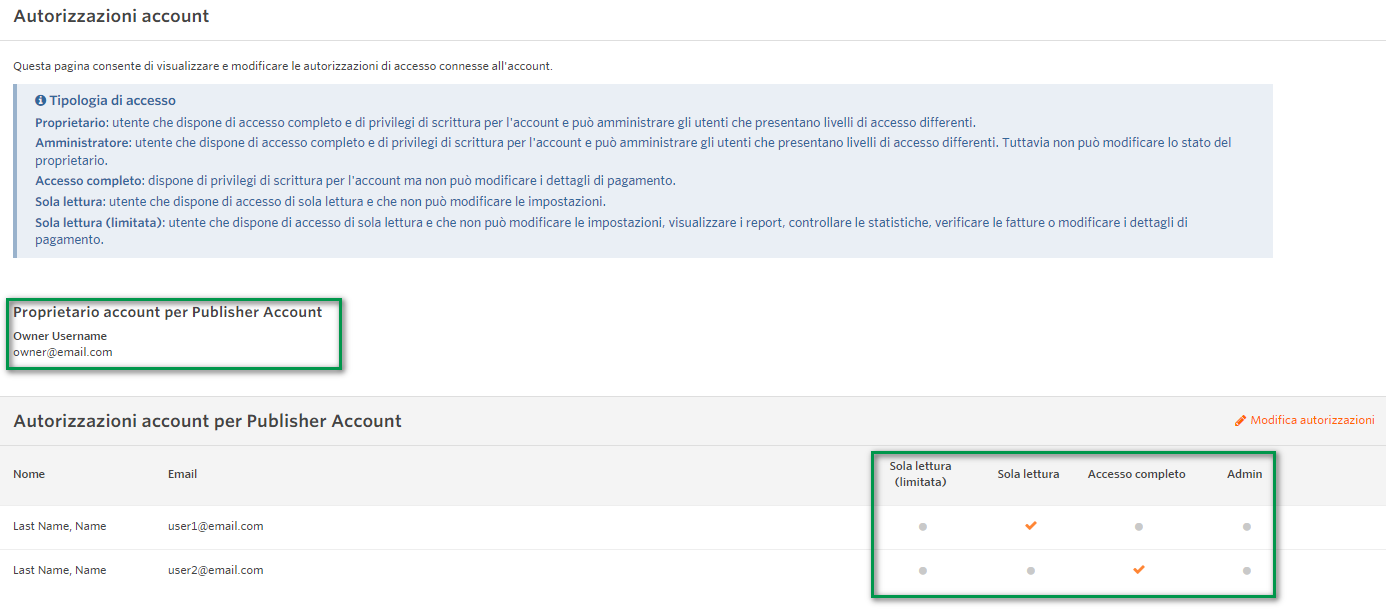Click the Nome column header
The height and width of the screenshot is (616, 1386).
point(29,474)
